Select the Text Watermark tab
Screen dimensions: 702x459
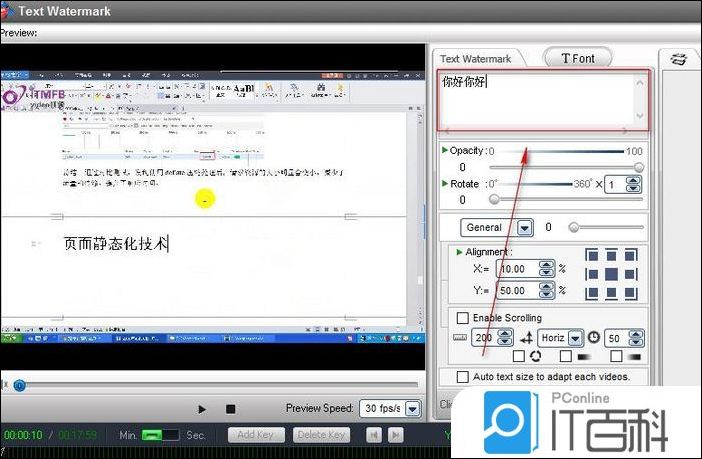point(475,59)
